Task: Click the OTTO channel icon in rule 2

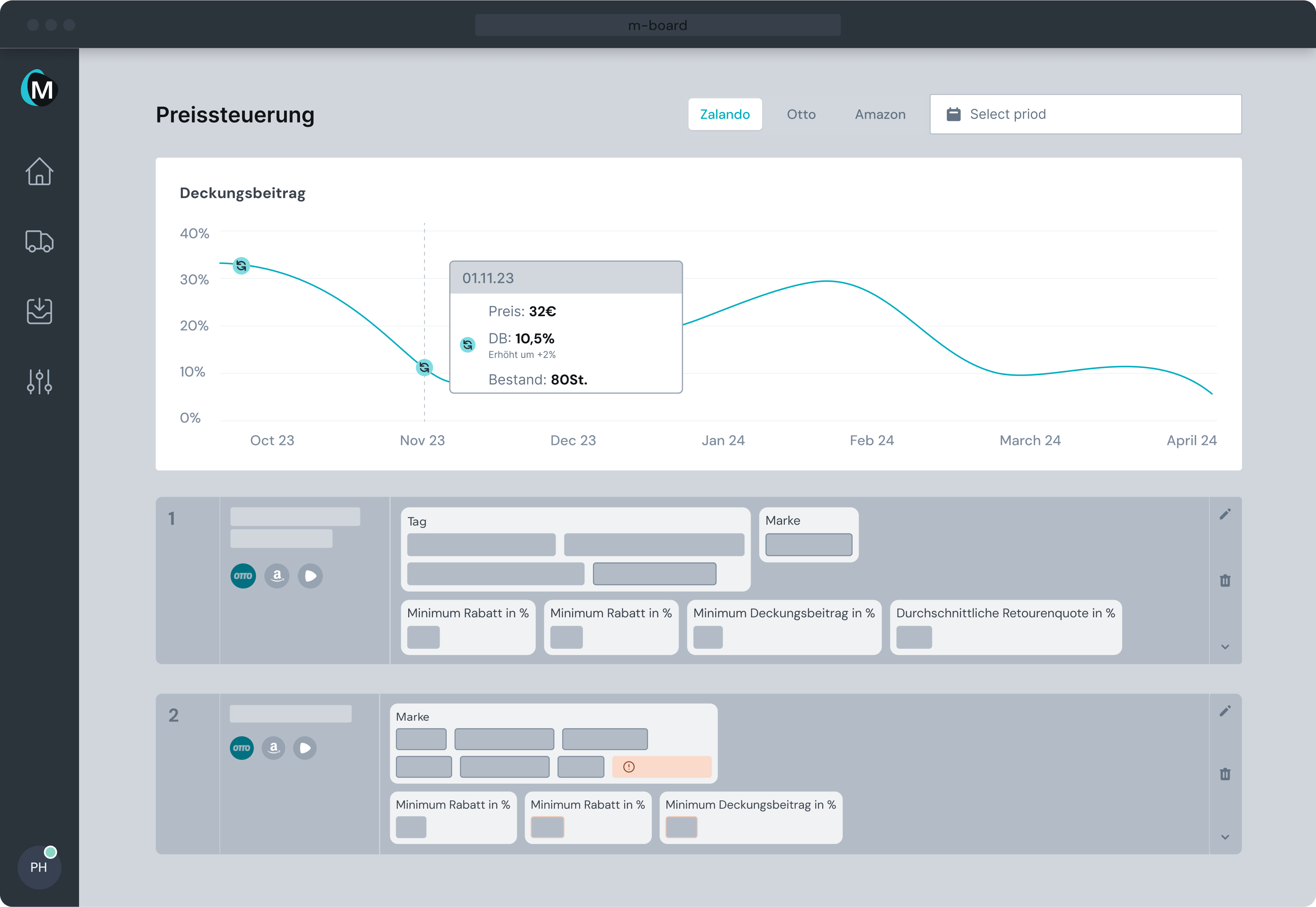Action: pos(242,748)
